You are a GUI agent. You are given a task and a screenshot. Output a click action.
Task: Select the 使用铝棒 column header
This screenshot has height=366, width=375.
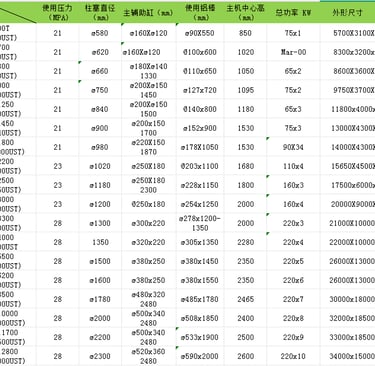[200, 12]
